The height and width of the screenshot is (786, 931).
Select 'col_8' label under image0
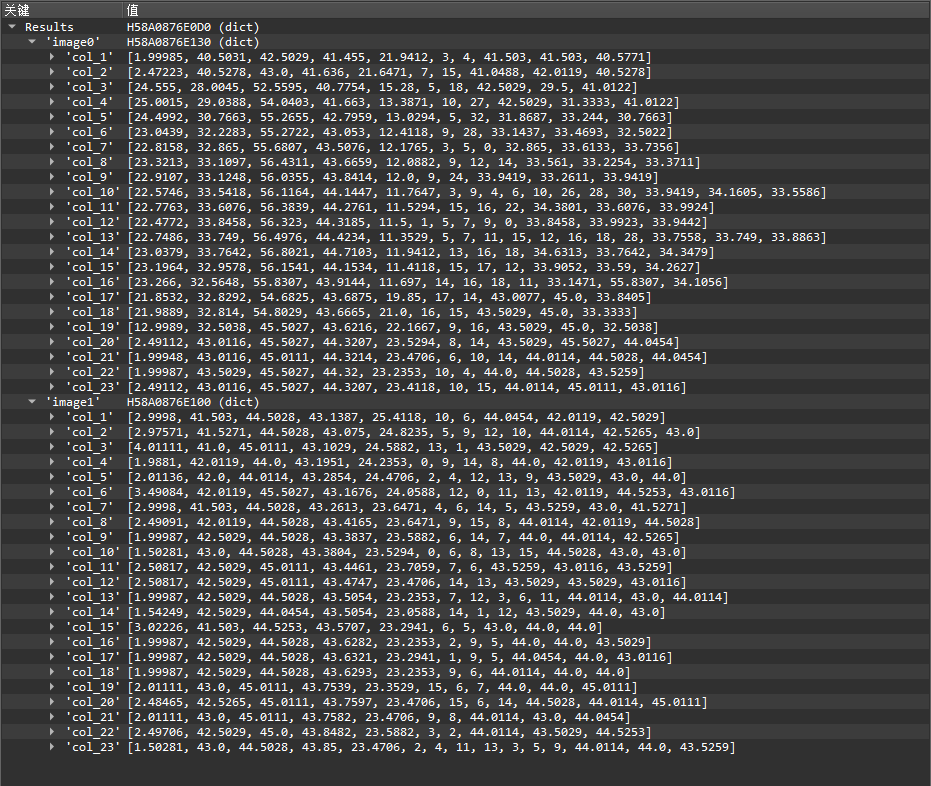tap(89, 162)
